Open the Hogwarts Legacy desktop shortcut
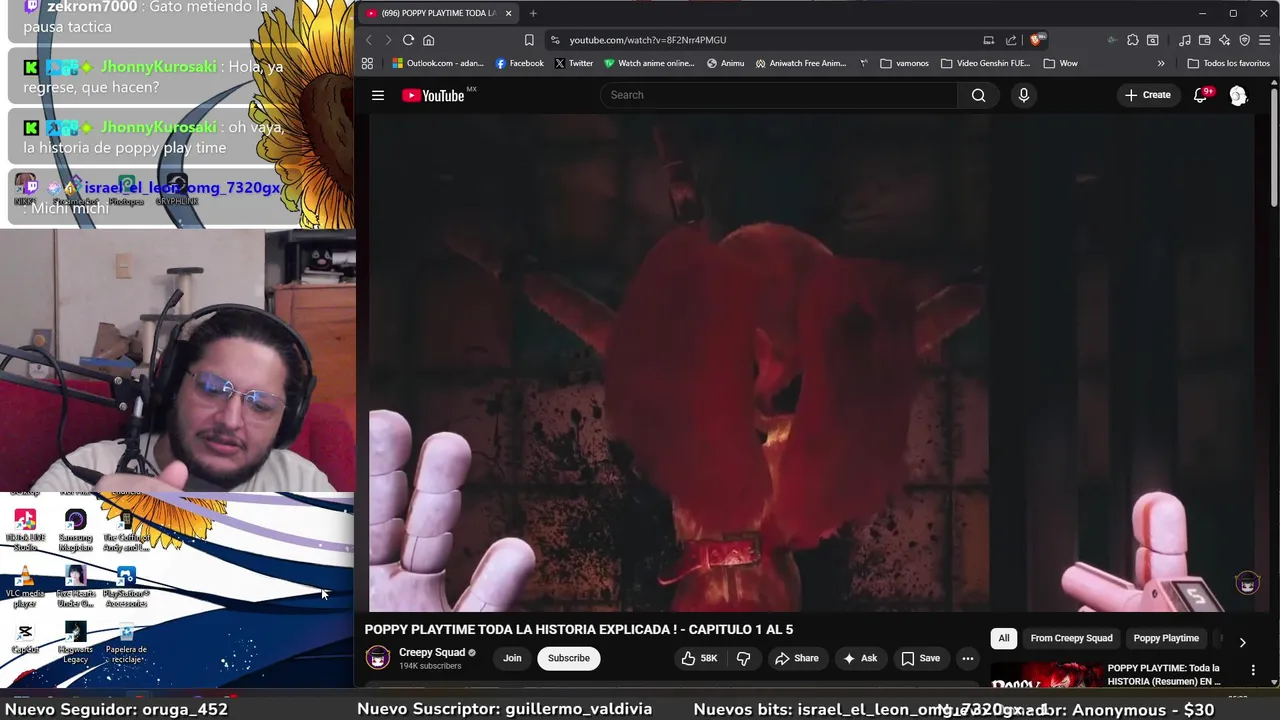 [76, 642]
